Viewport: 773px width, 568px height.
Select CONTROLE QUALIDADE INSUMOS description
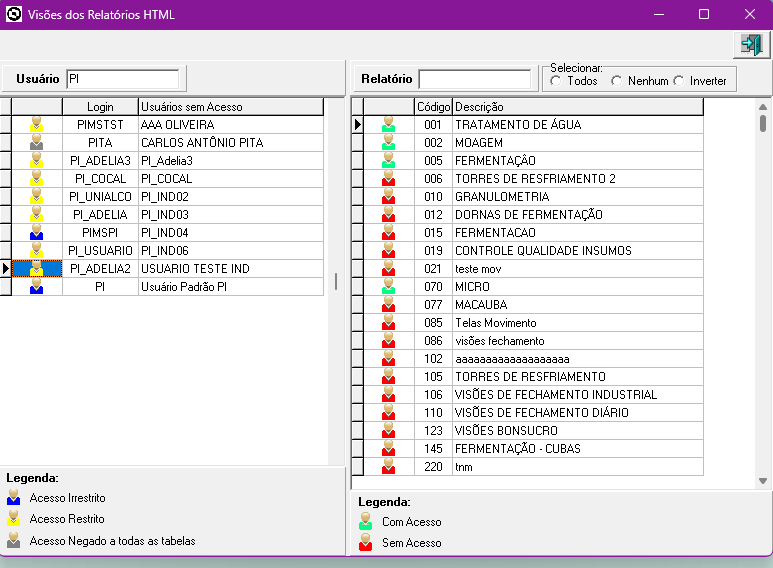578,250
